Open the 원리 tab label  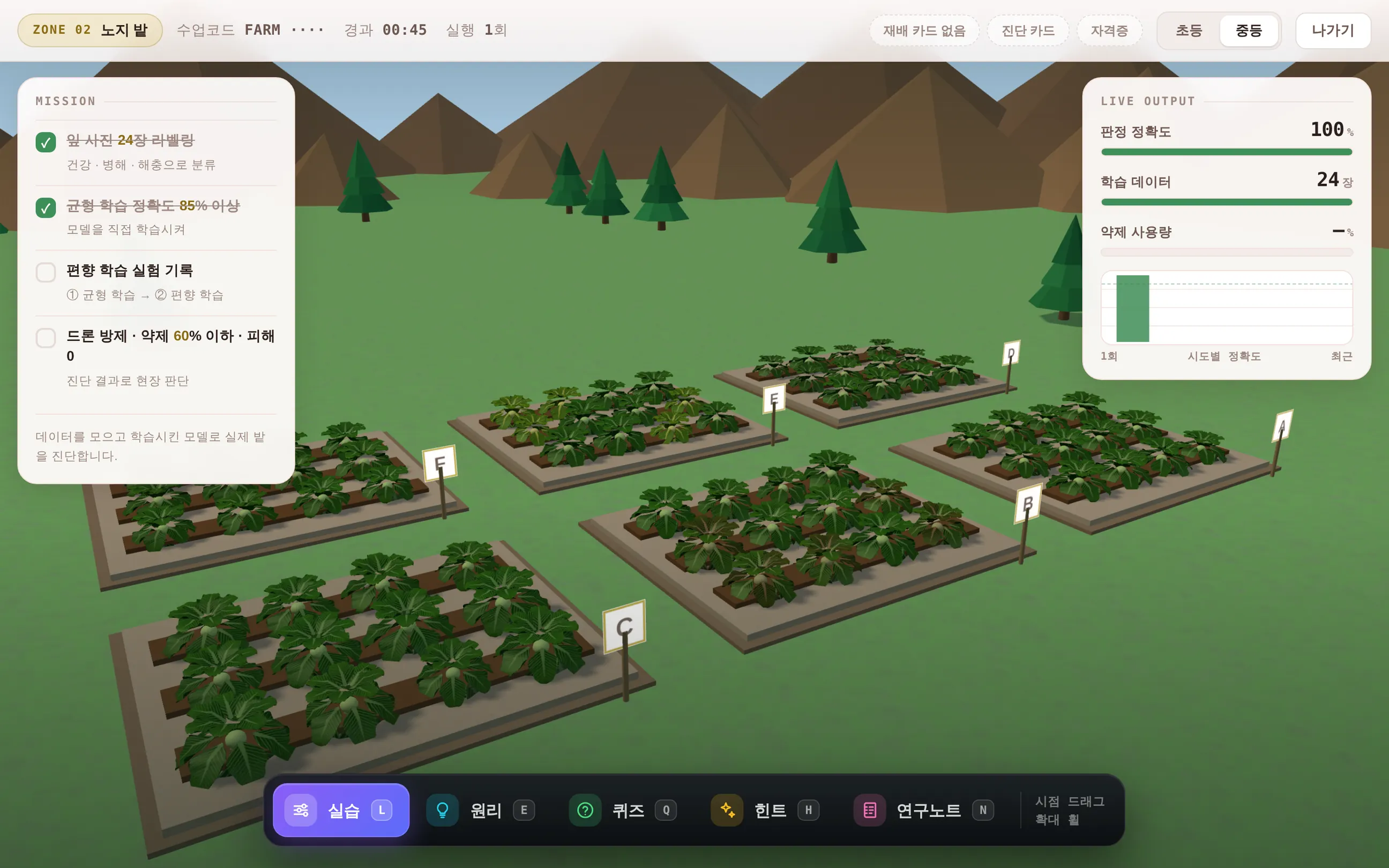pos(486,811)
